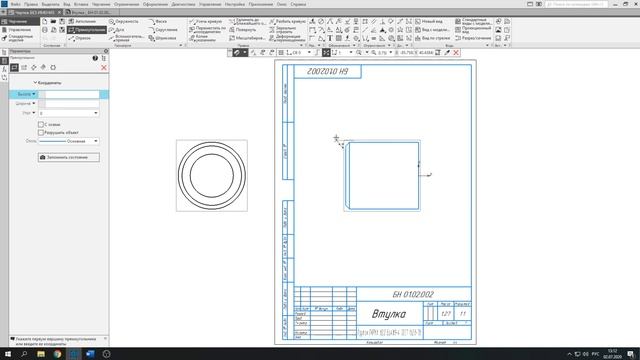Open the zoom scale dropdown arrow

click(x=391, y=53)
